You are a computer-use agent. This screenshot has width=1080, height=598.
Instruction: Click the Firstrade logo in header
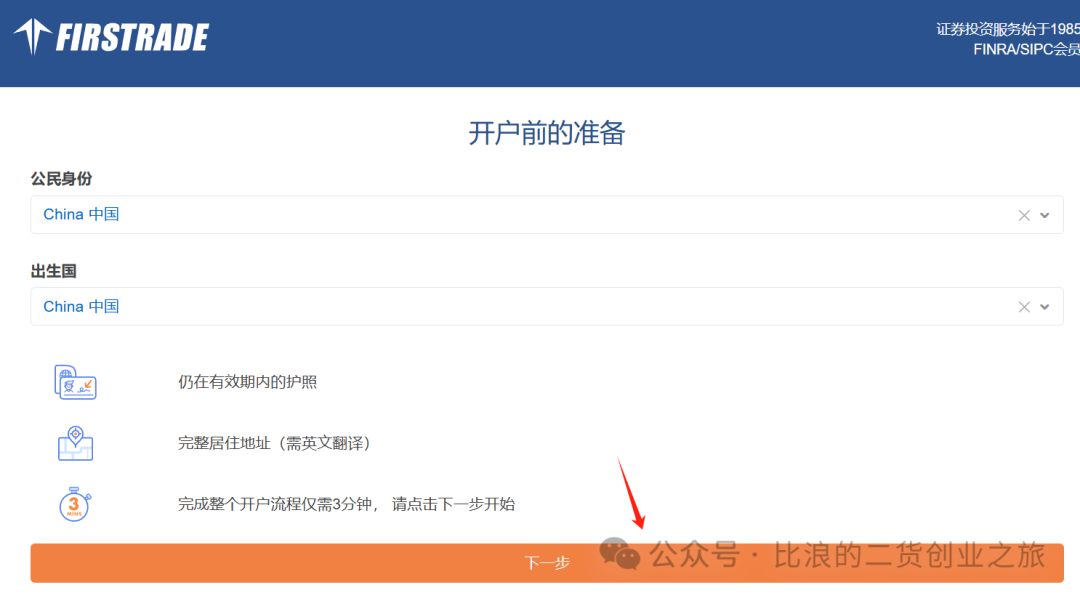point(111,37)
